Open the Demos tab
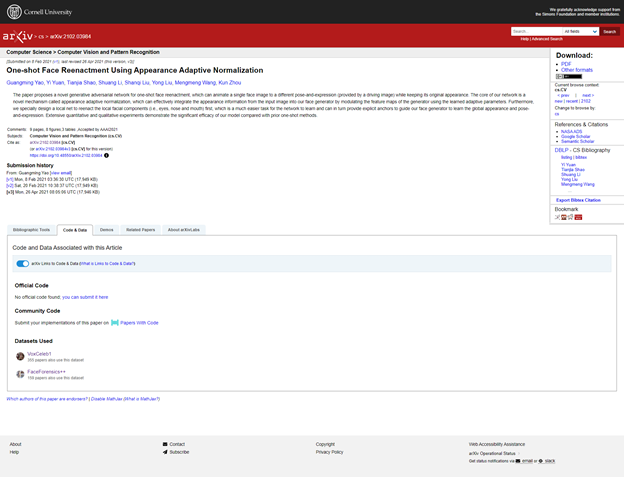Image resolution: width=624 pixels, height=477 pixels. coord(106,229)
